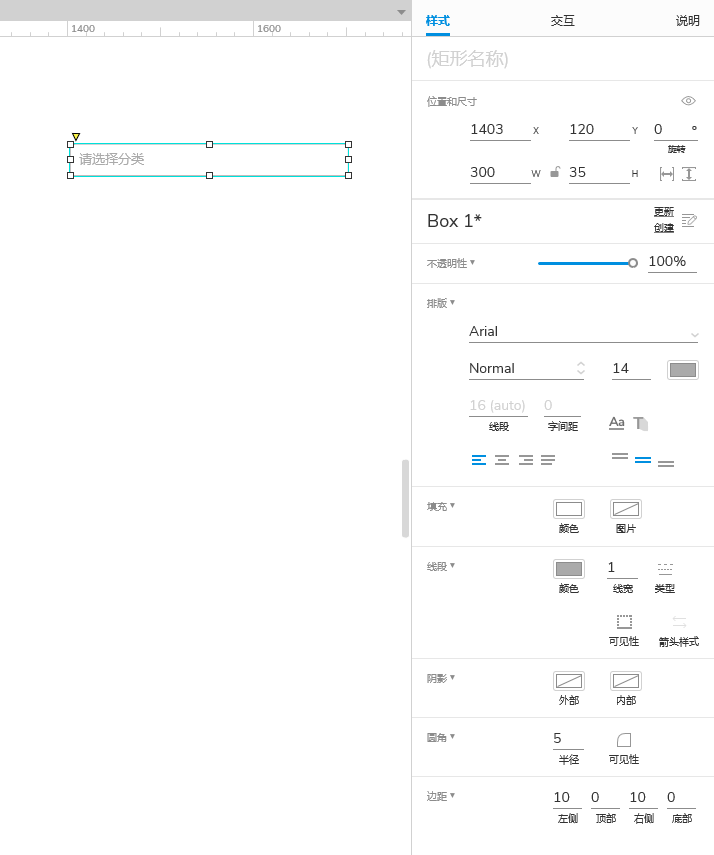Viewport: 714px width, 855px height.
Task: Open the manage widget styles icon
Action: 689,220
